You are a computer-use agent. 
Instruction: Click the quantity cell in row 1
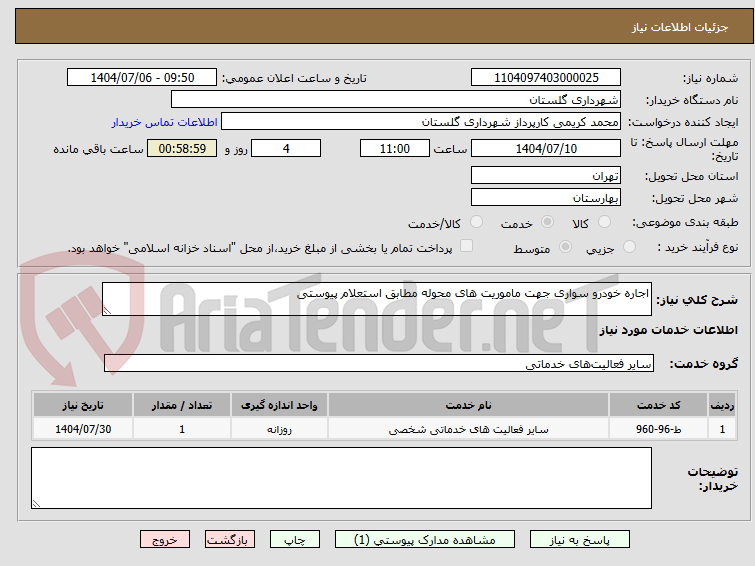tap(182, 429)
